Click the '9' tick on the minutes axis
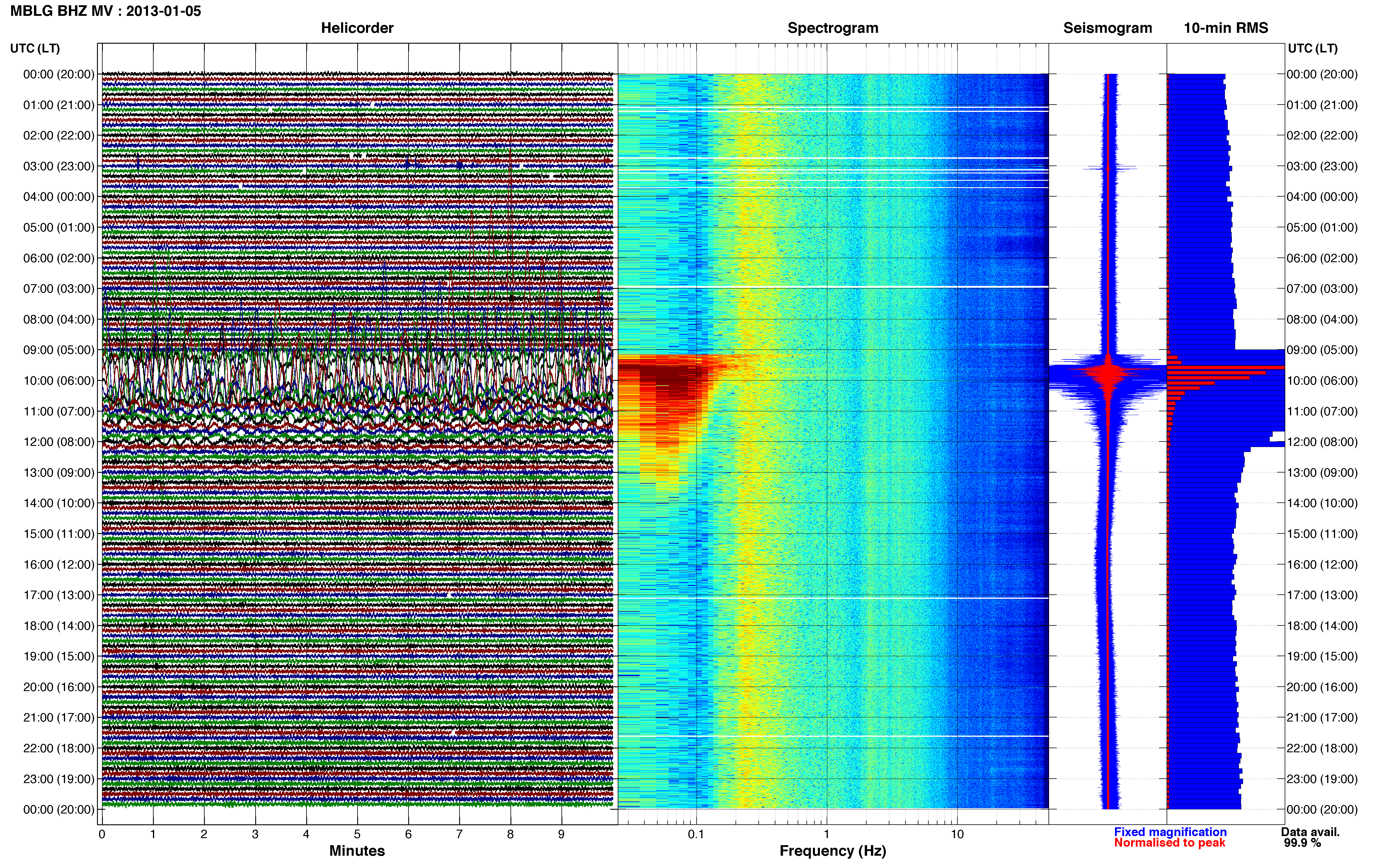This screenshot has width=1389, height=868. tap(561, 834)
